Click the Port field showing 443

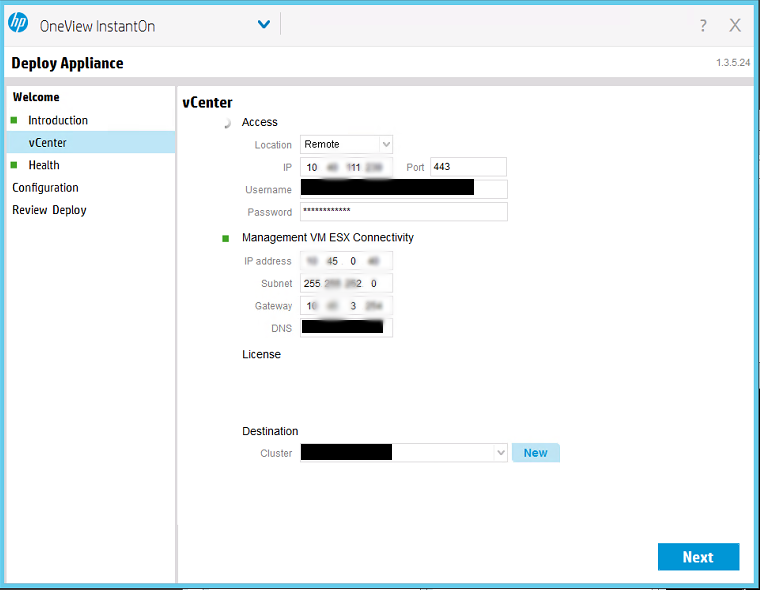coord(468,167)
